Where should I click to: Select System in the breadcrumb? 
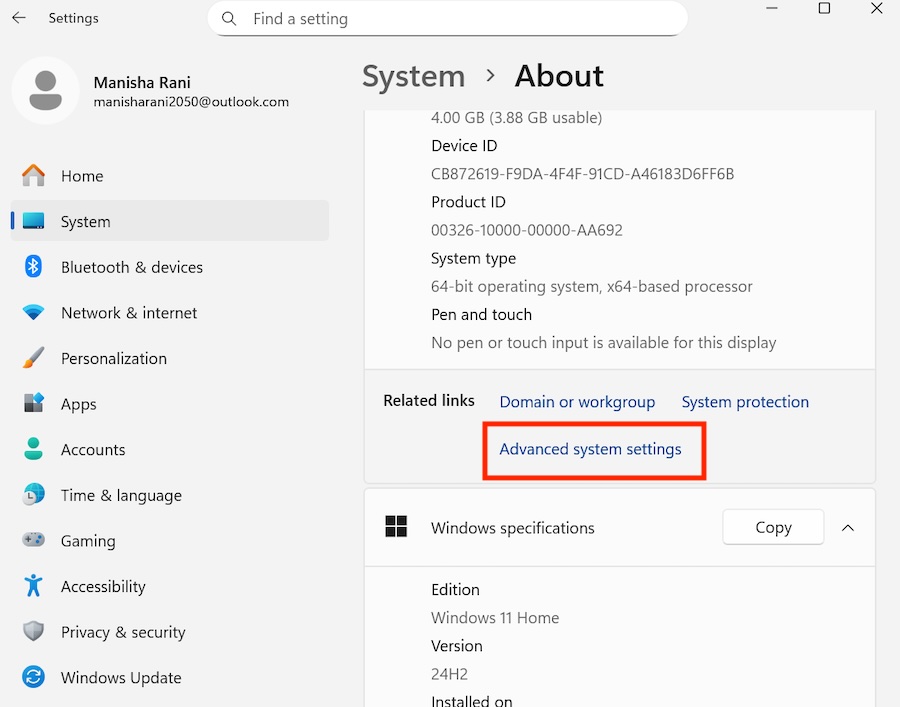point(413,76)
